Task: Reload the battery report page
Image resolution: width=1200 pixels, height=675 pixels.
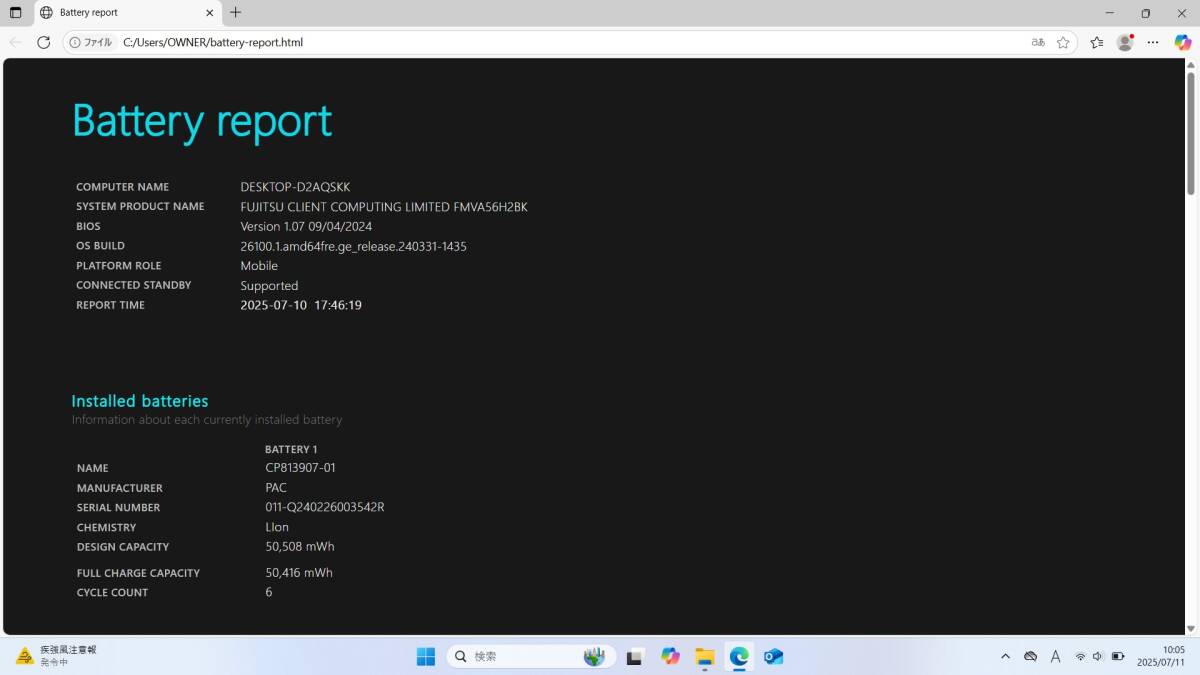Action: pos(43,42)
